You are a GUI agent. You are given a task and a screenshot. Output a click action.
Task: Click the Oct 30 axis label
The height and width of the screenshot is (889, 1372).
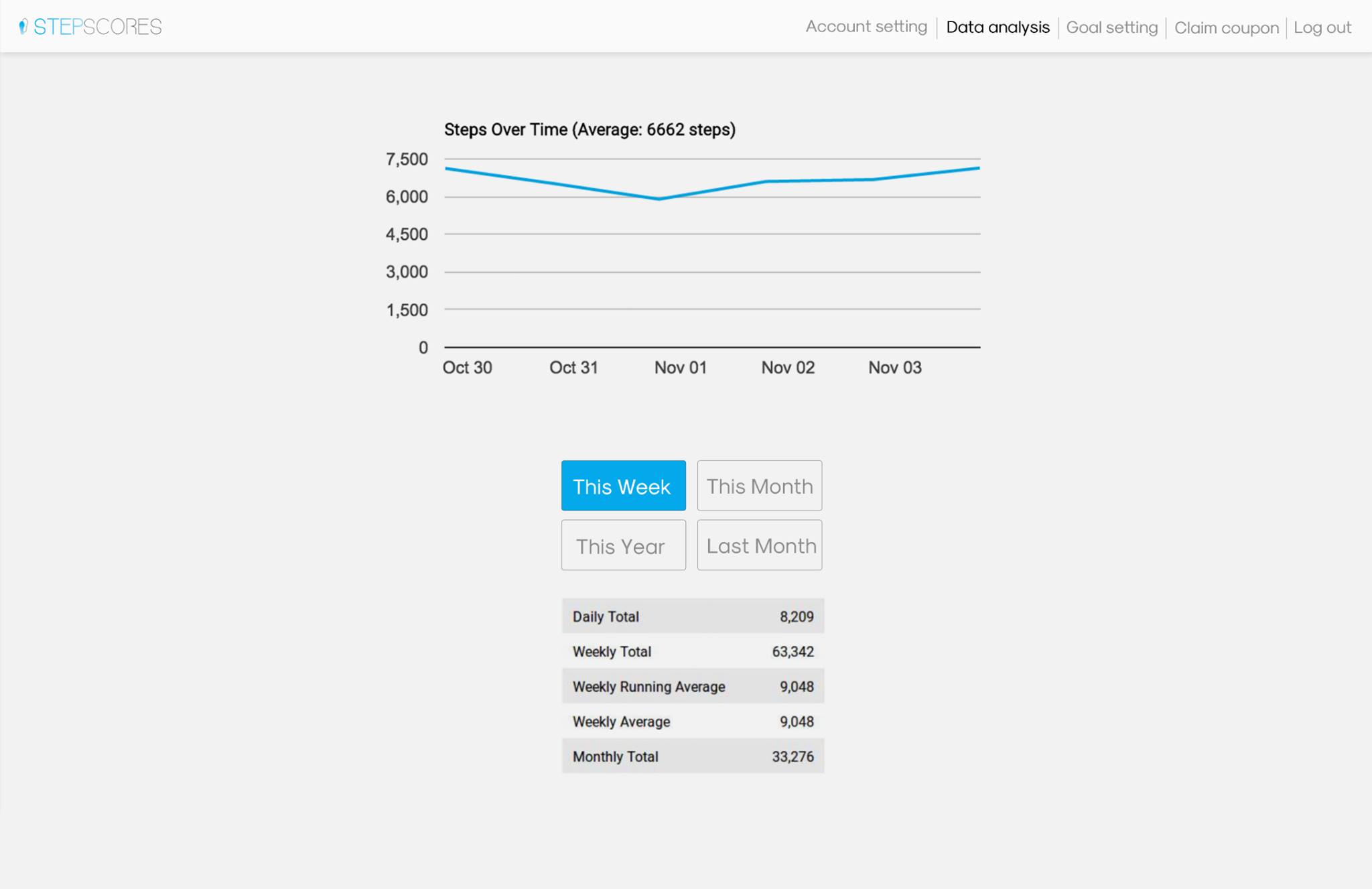pyautogui.click(x=467, y=368)
